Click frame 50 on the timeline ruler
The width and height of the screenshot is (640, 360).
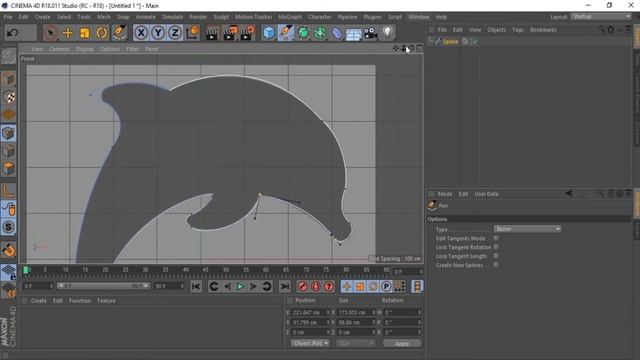tap(226, 270)
